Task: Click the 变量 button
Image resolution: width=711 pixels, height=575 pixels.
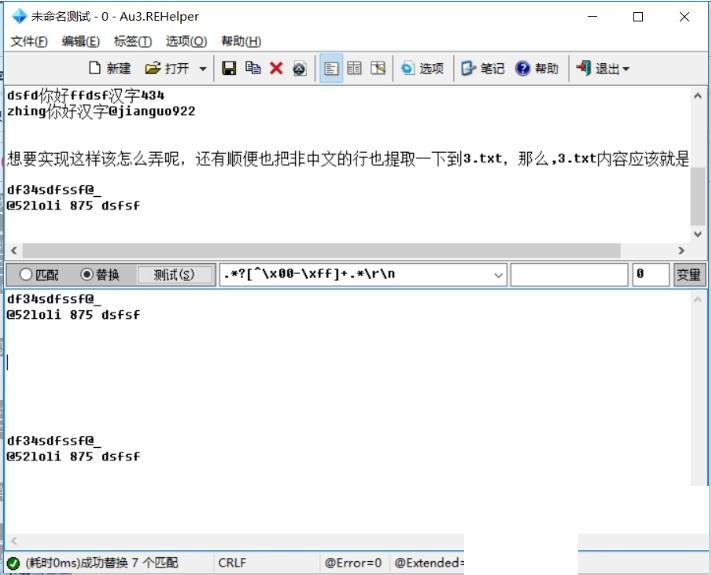Action: tap(689, 274)
